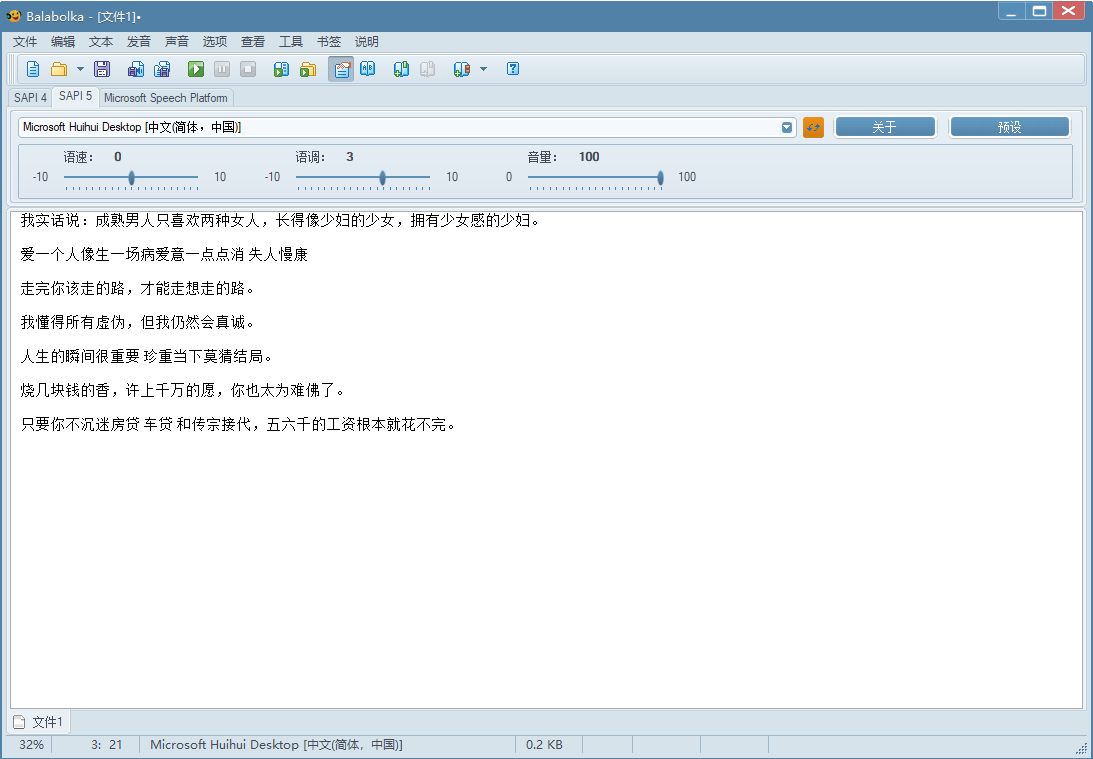The image size is (1093, 759).
Task: Open the dictionary panel book icon
Action: pos(367,69)
